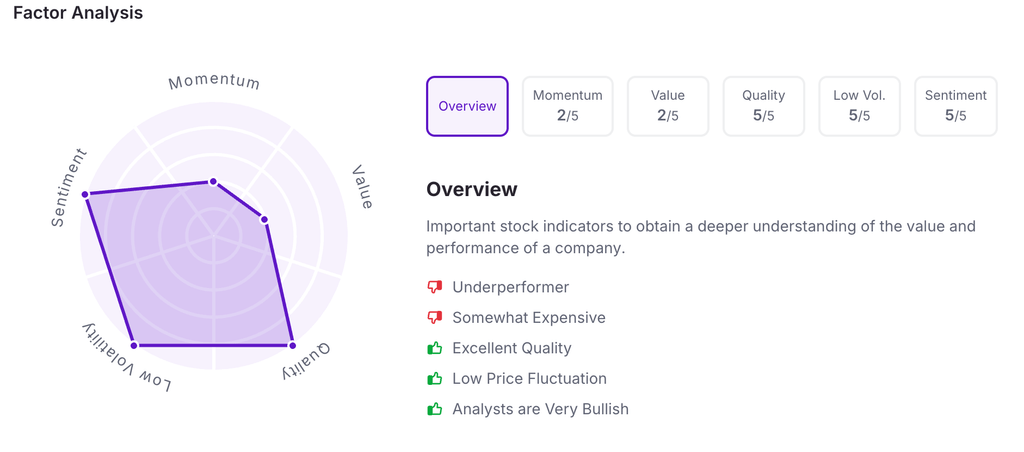
Task: Click the Low Volatility data point on chart
Action: pyautogui.click(x=134, y=345)
